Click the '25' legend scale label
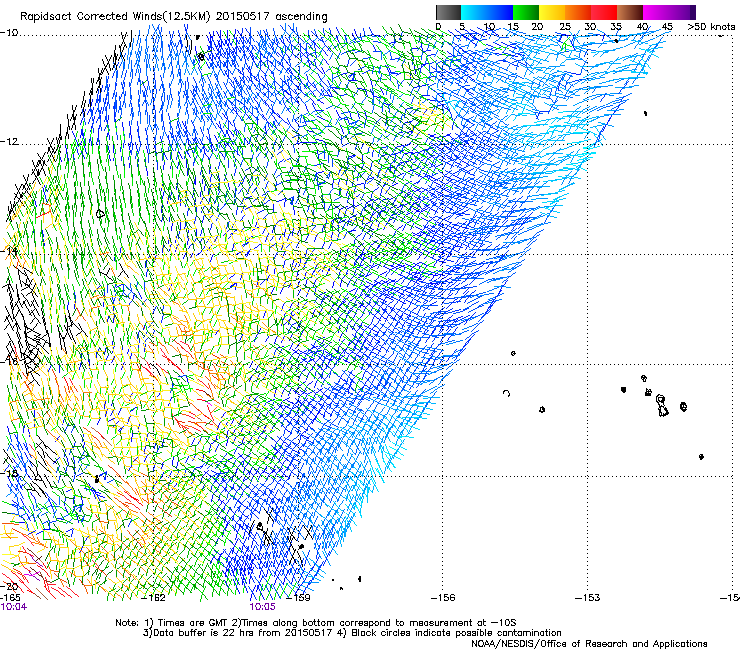Image resolution: width=740 pixels, height=650 pixels. point(564,27)
